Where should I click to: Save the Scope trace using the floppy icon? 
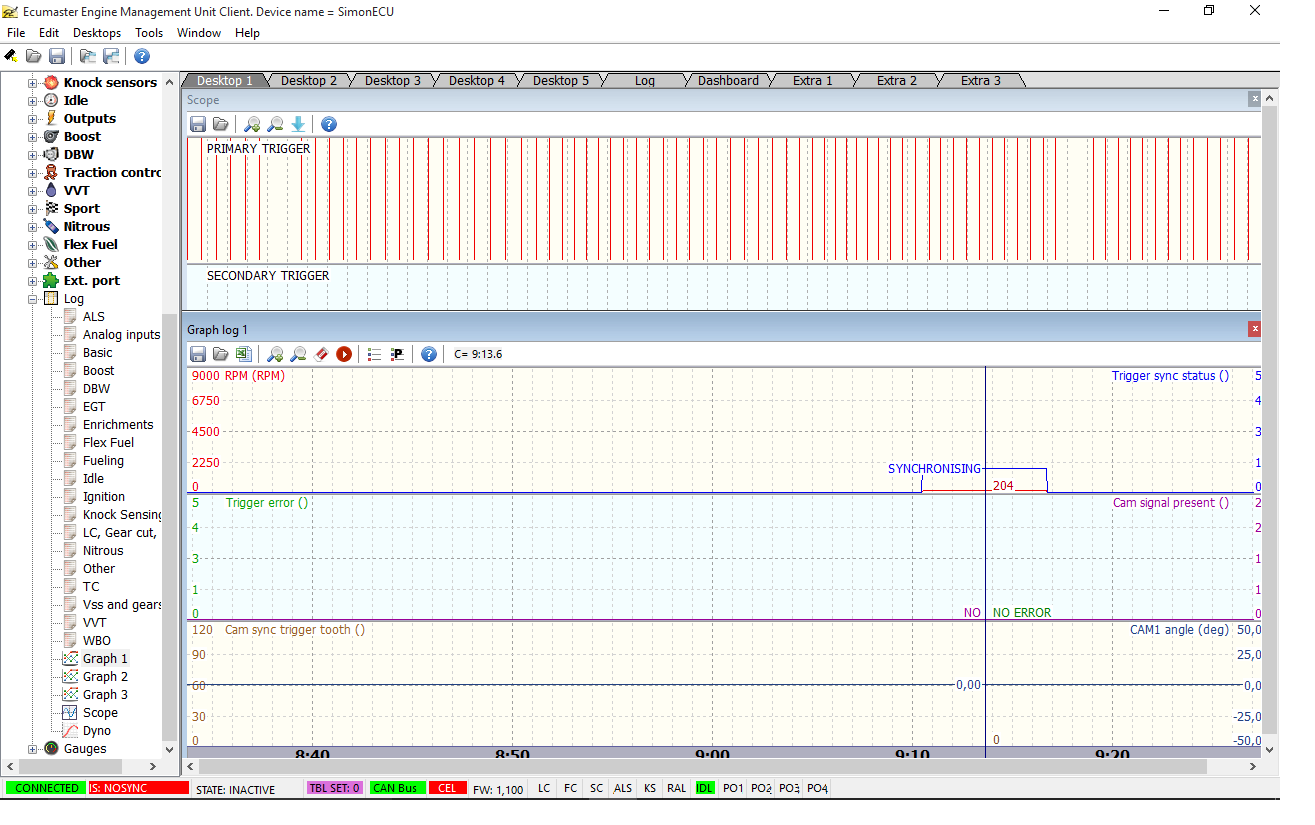(x=198, y=124)
